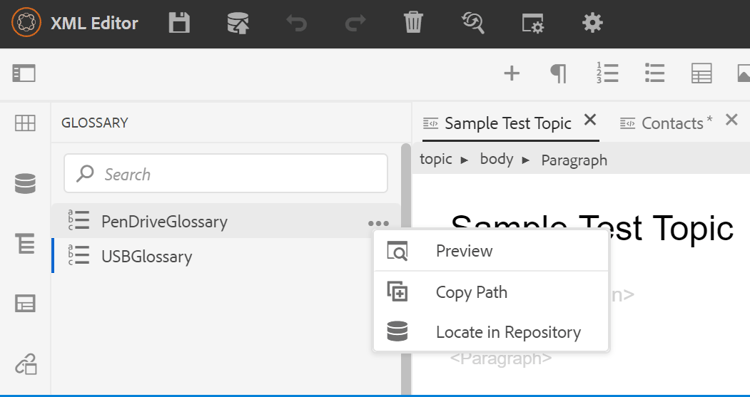Viewport: 750px width, 397px height.
Task: Open Outline view sidebar icon
Action: [x=25, y=243]
